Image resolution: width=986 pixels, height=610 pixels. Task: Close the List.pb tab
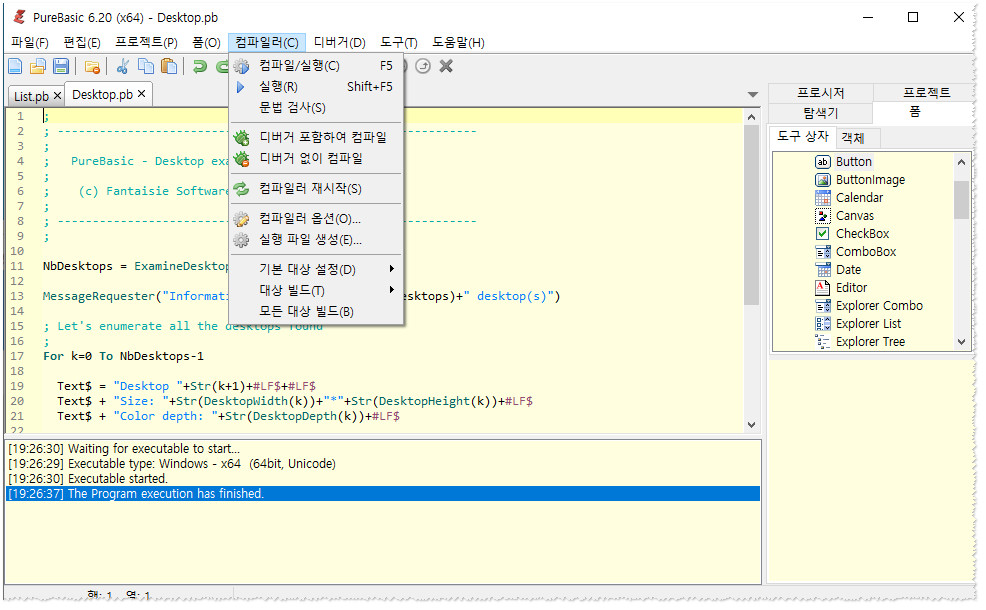tap(57, 96)
